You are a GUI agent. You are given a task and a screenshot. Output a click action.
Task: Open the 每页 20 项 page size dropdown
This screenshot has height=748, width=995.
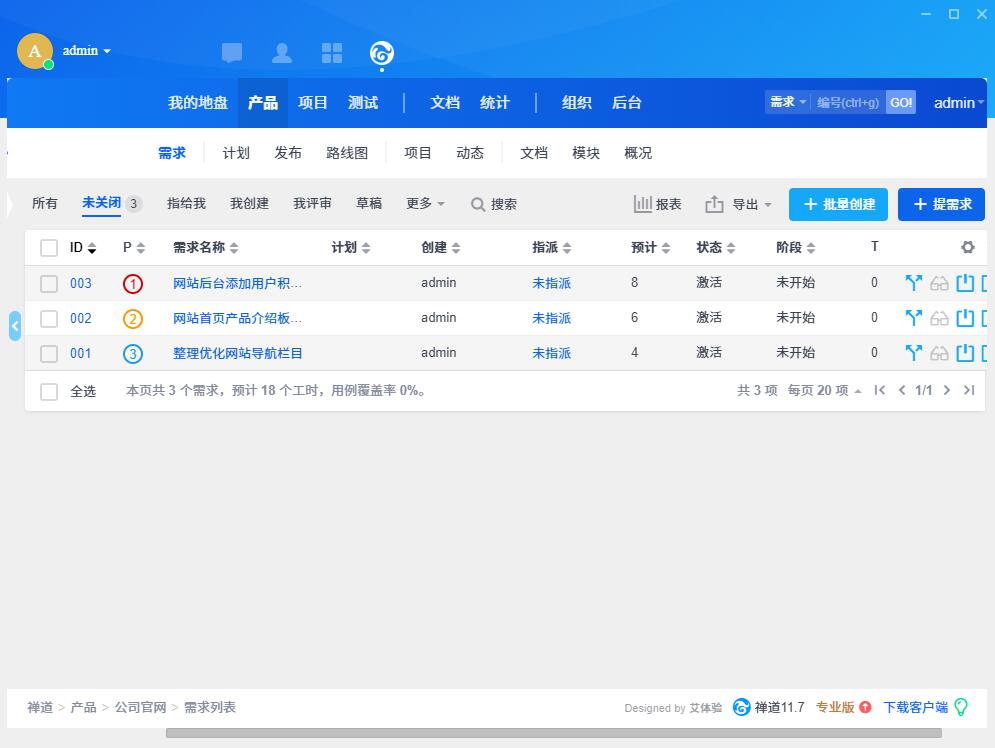[x=824, y=390]
